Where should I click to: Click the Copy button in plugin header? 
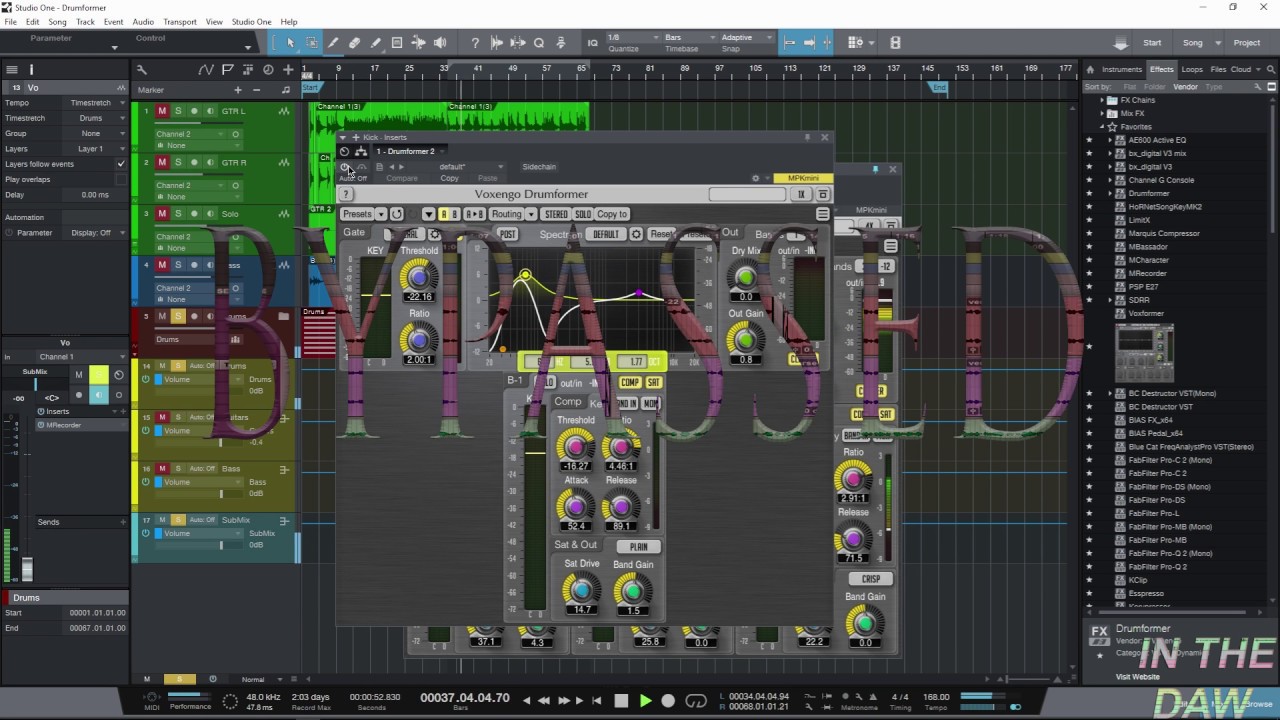450,179
